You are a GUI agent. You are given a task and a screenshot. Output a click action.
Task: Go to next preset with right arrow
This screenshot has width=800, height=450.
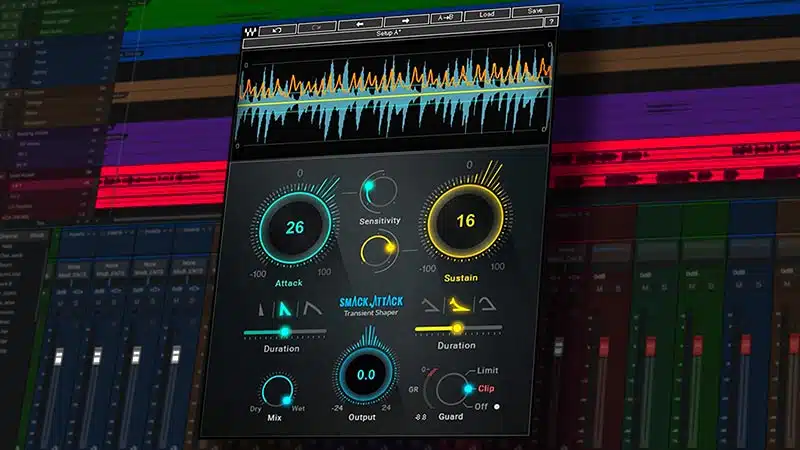(406, 21)
